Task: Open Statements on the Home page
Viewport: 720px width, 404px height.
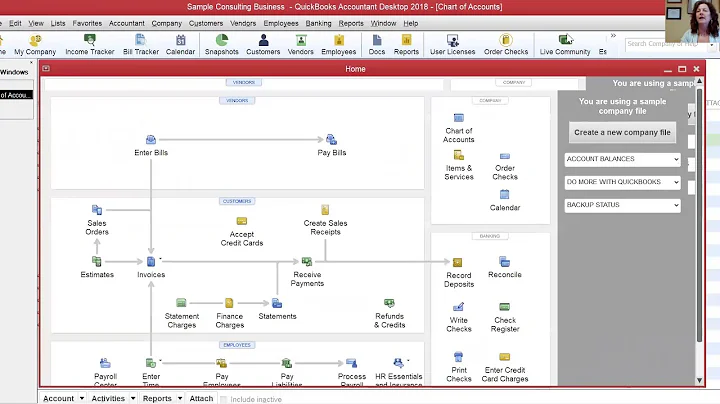Action: tap(277, 309)
